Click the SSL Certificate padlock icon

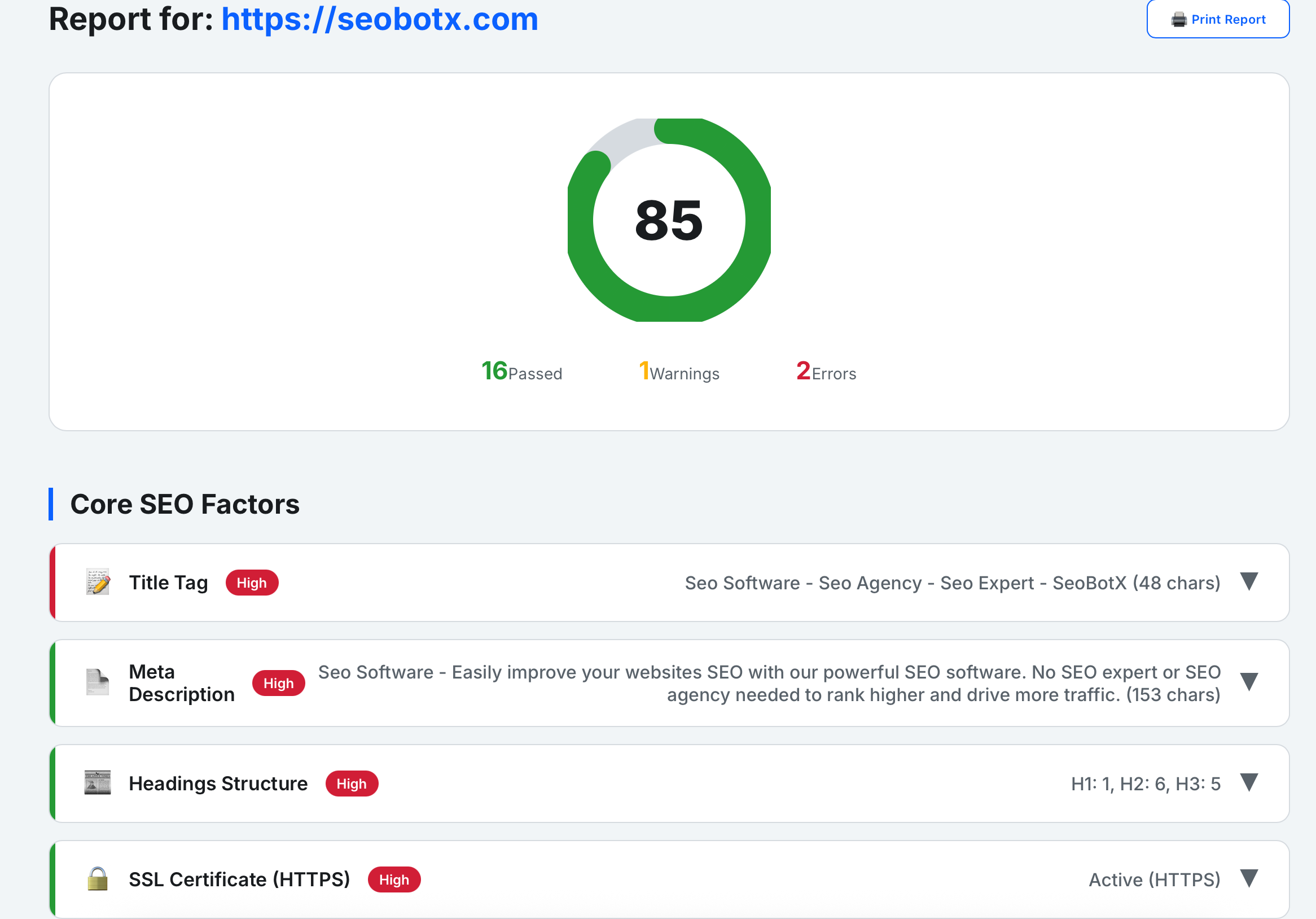click(98, 878)
